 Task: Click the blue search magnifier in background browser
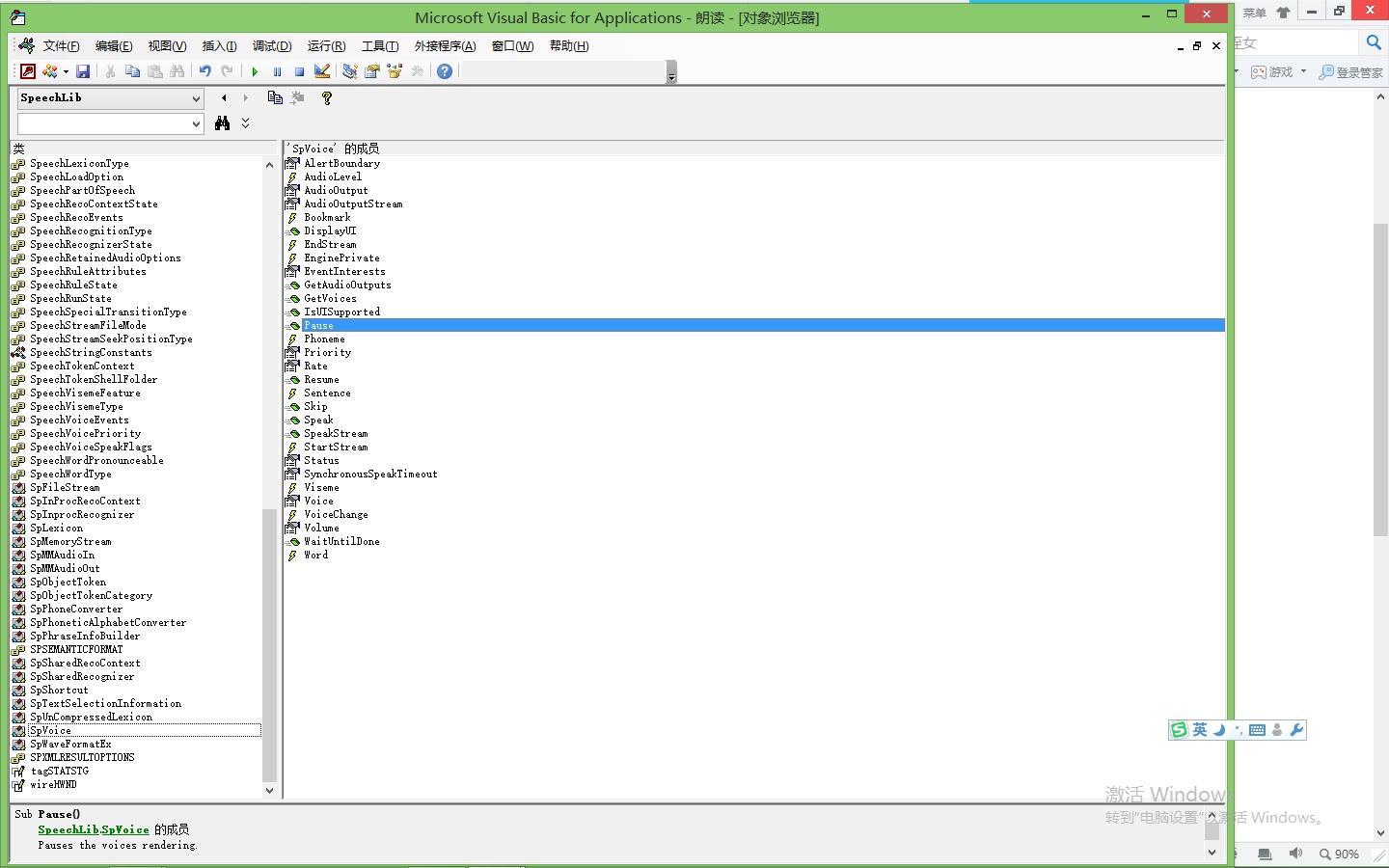pyautogui.click(x=1374, y=42)
